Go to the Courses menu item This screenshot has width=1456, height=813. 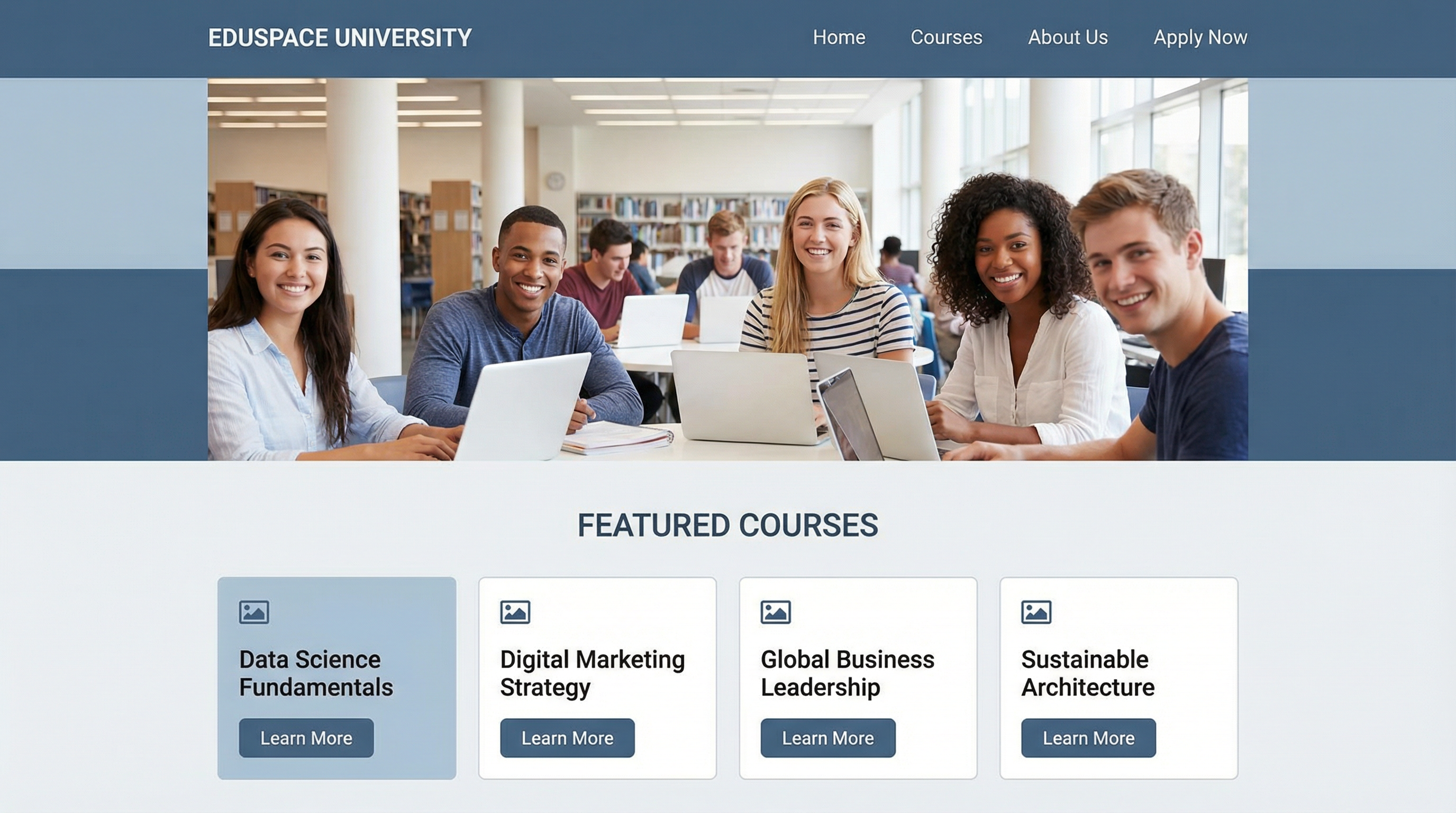946,37
